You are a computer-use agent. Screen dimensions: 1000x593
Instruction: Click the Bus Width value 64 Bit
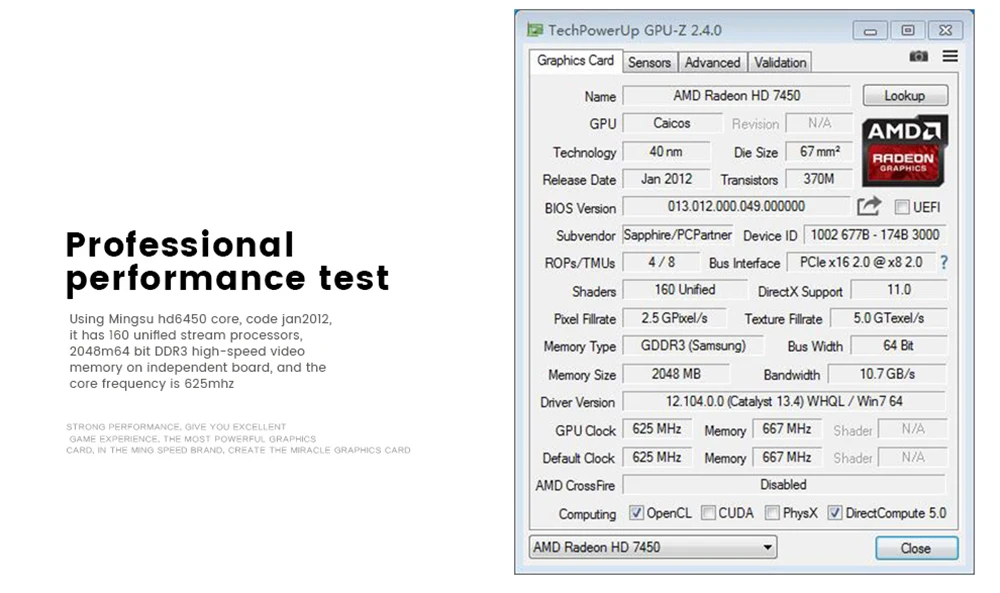click(899, 346)
